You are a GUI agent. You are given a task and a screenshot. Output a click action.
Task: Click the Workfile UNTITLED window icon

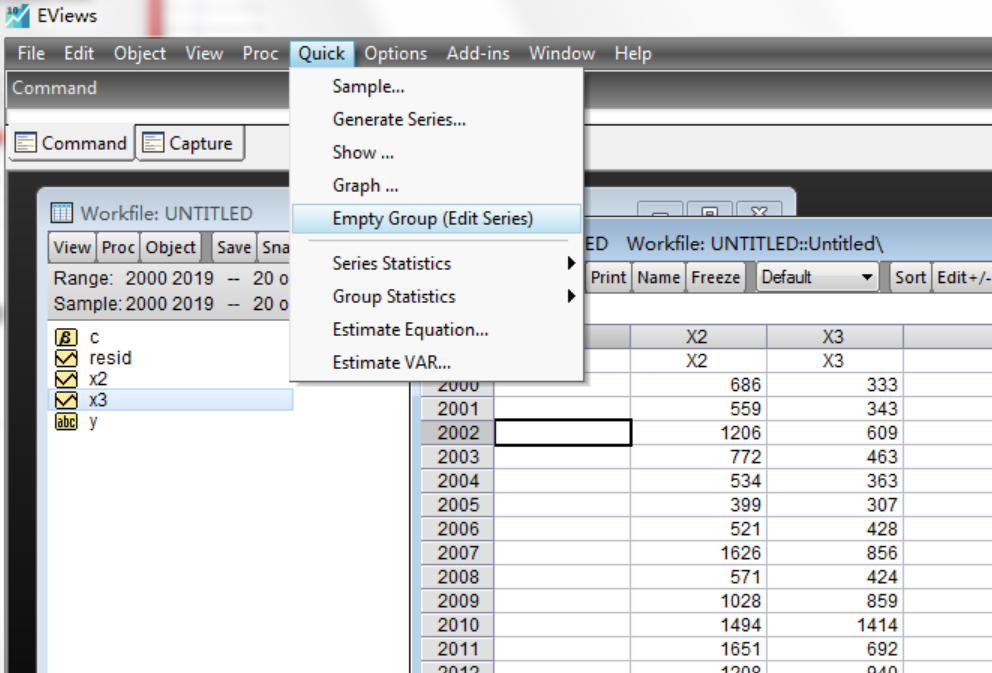[x=61, y=213]
